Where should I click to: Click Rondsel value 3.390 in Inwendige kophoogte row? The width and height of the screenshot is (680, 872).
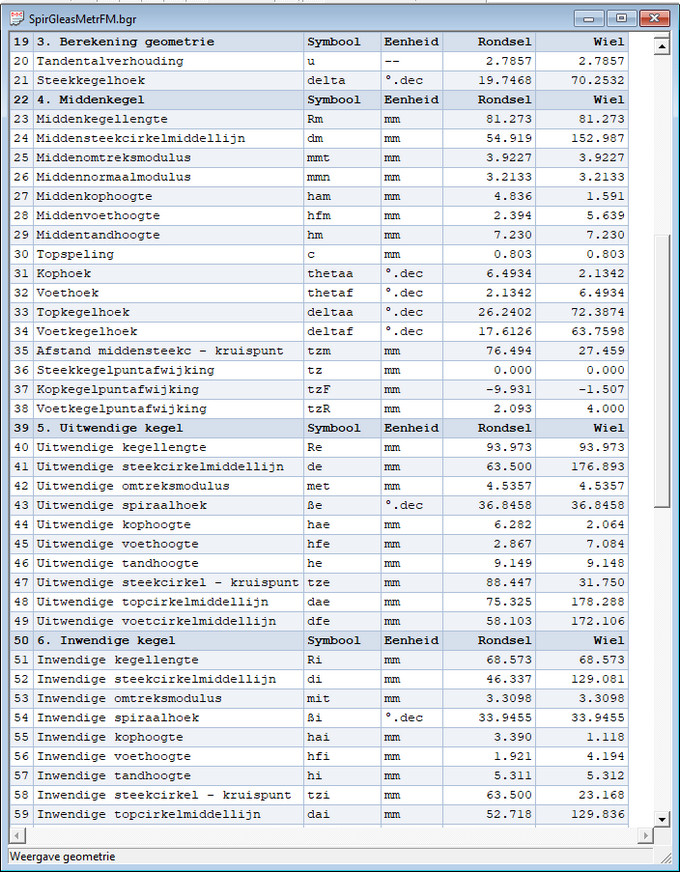click(x=513, y=737)
